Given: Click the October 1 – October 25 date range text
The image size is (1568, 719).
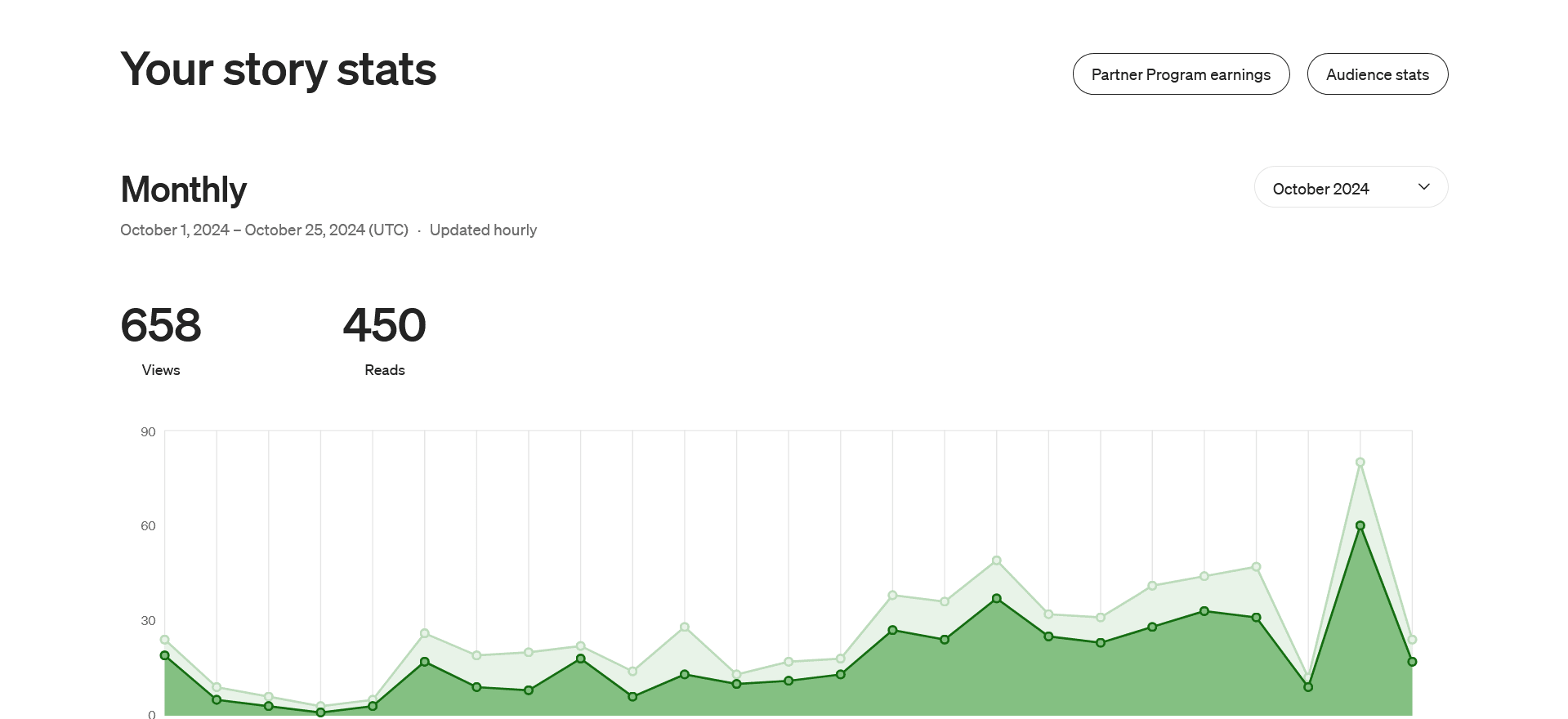Looking at the screenshot, I should [264, 230].
